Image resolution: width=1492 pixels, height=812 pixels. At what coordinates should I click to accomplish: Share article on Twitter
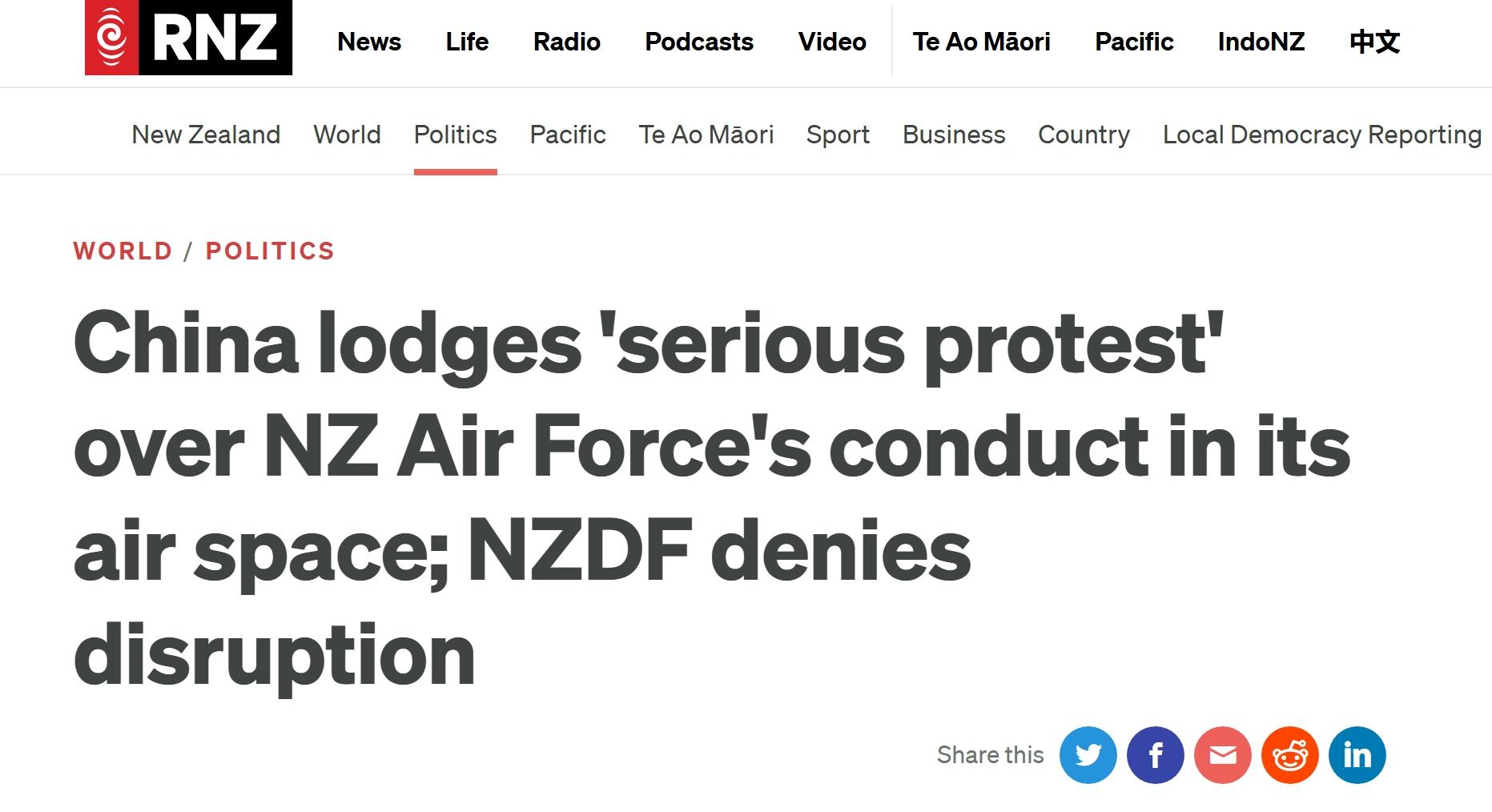click(1088, 755)
